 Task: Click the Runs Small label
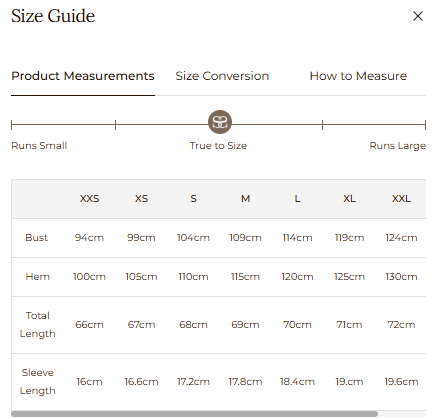39,146
